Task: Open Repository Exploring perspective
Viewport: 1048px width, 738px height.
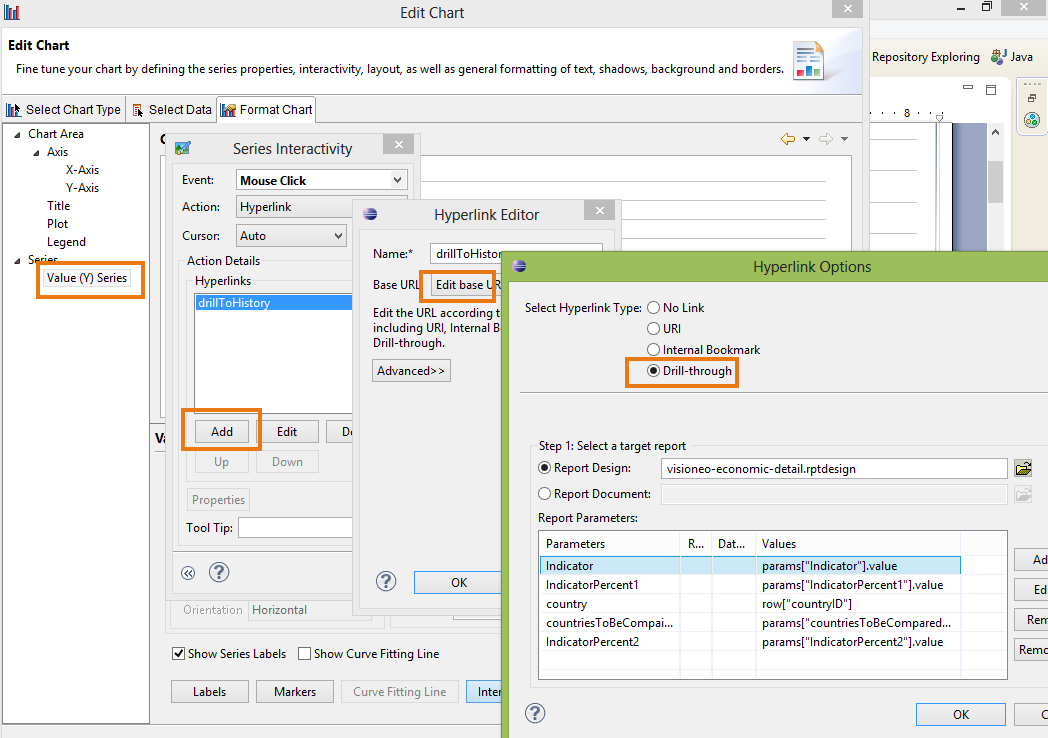Action: click(x=926, y=57)
